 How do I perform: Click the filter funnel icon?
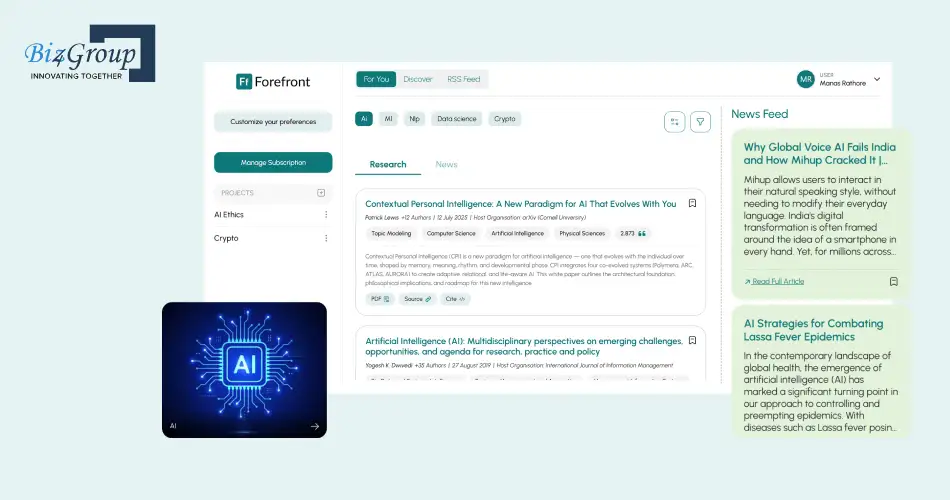[700, 122]
